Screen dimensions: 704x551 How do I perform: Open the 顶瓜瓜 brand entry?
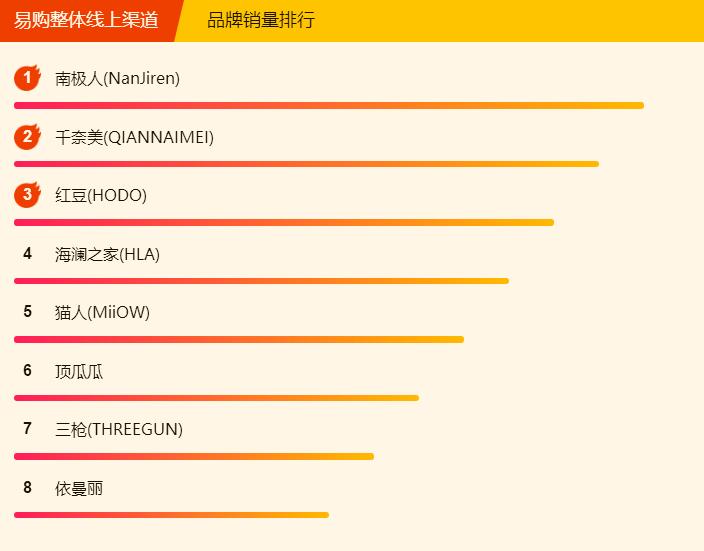79,372
